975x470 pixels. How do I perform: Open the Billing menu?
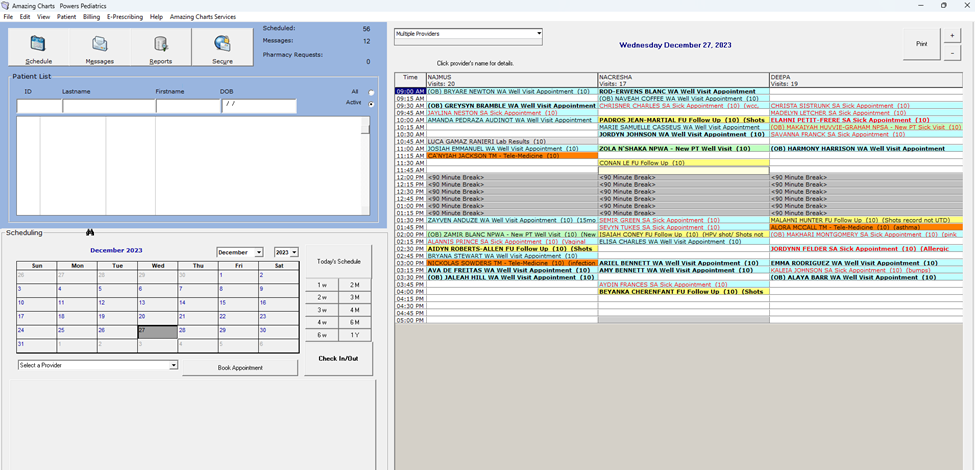(x=91, y=17)
